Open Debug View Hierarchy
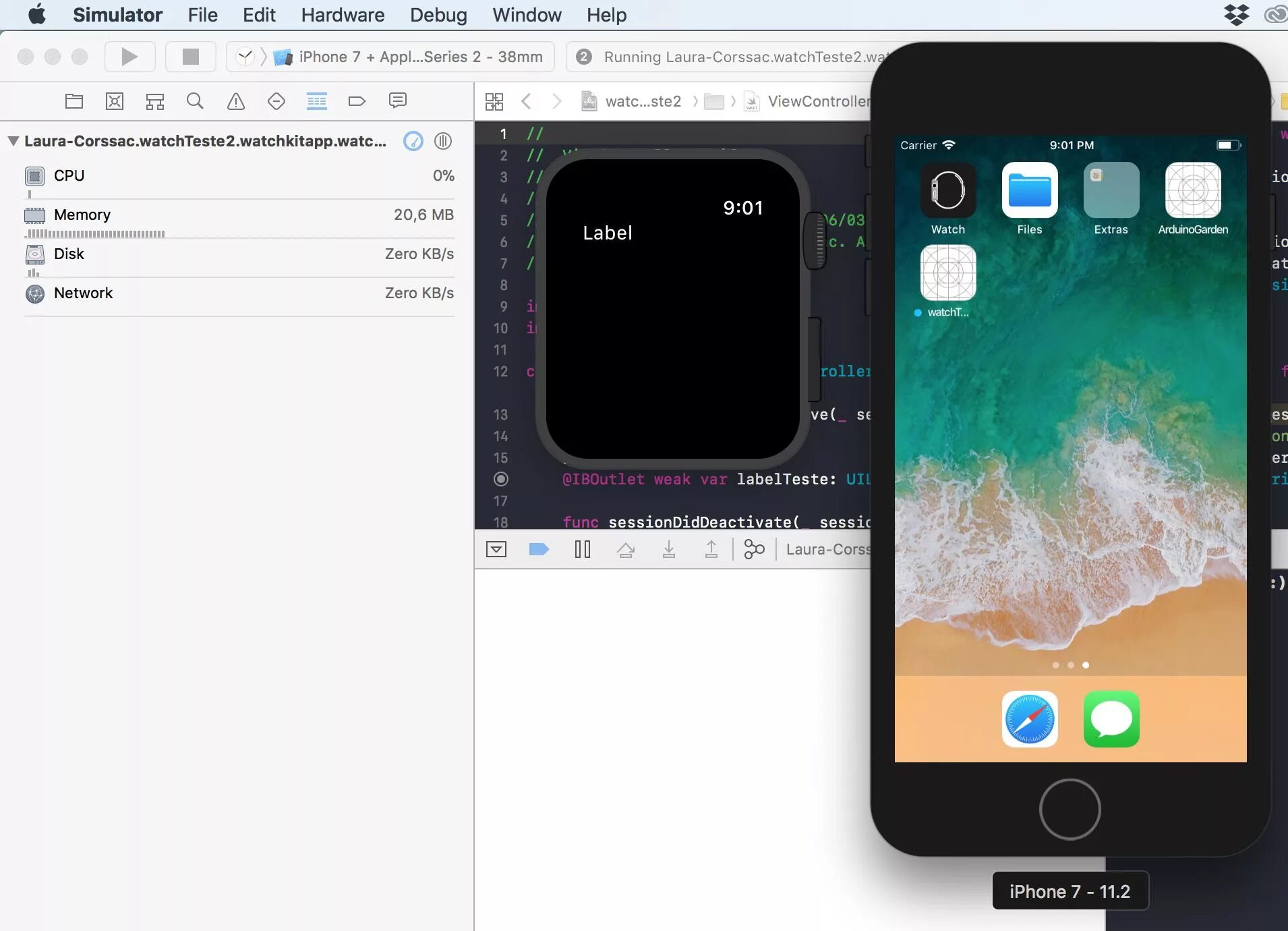 point(754,549)
